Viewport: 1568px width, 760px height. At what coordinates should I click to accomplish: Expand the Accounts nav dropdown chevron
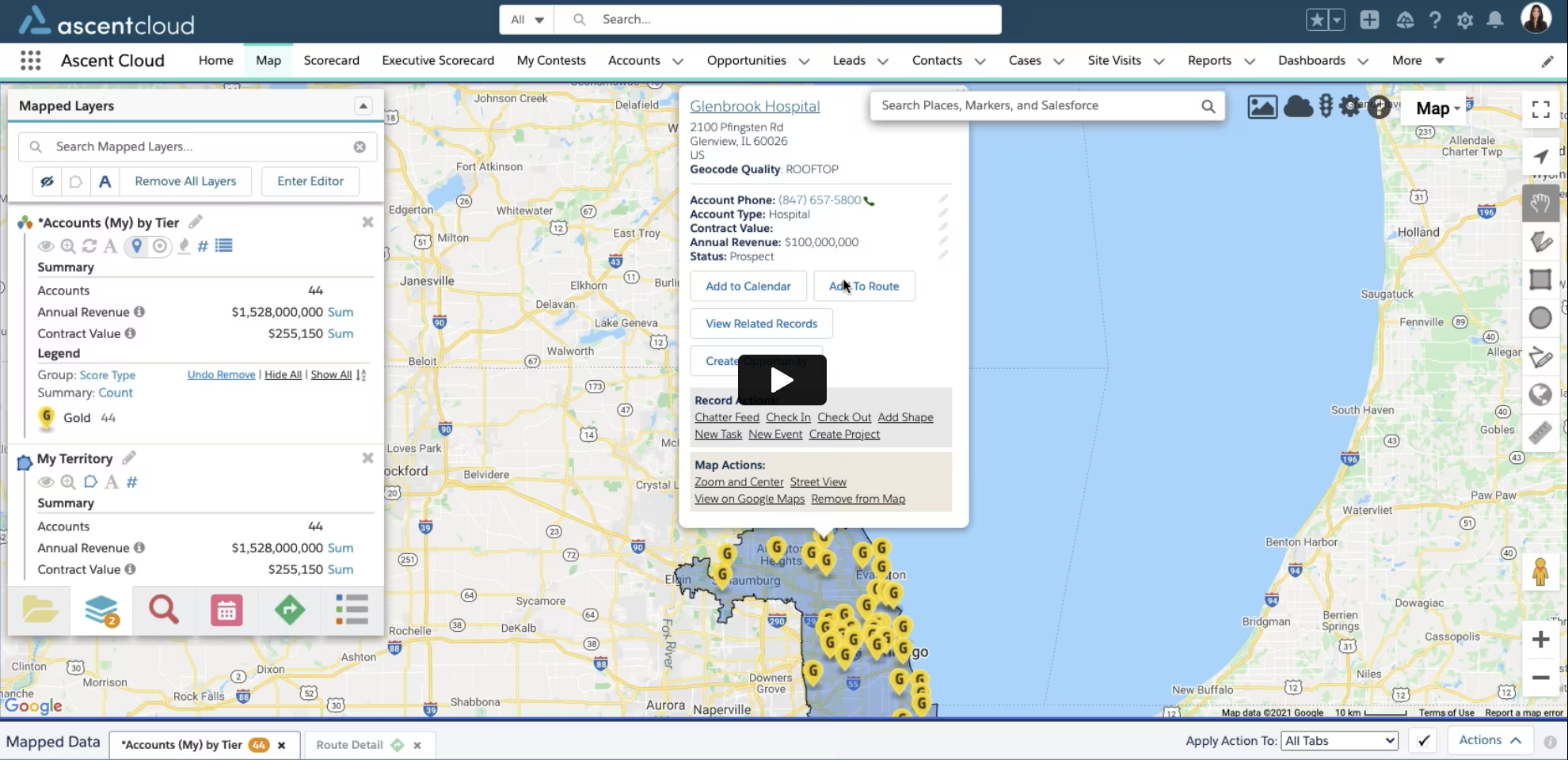(x=678, y=61)
